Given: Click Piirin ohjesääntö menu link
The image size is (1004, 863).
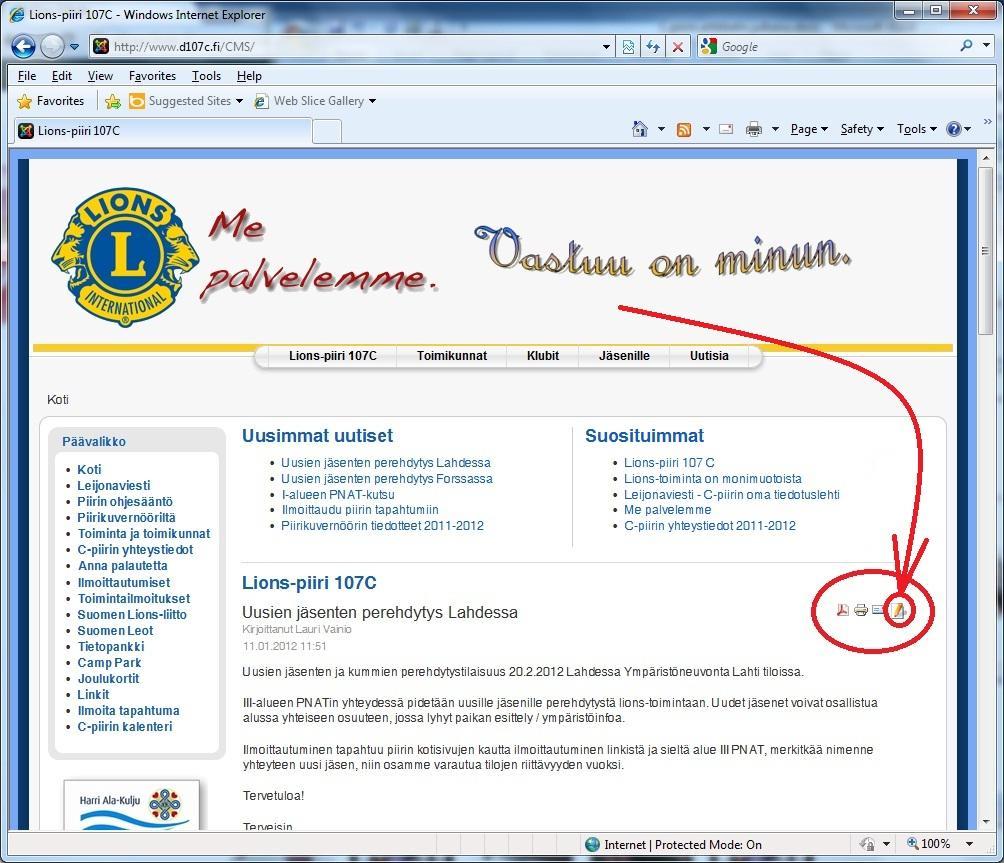Looking at the screenshot, I should pos(125,502).
